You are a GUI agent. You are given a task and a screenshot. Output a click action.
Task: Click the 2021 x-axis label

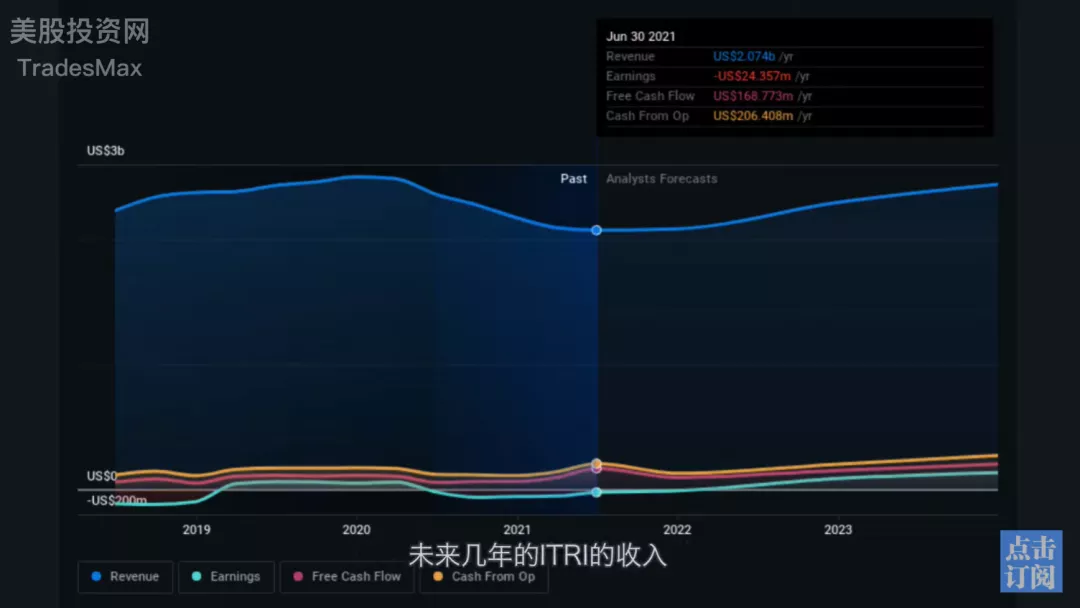coord(517,530)
